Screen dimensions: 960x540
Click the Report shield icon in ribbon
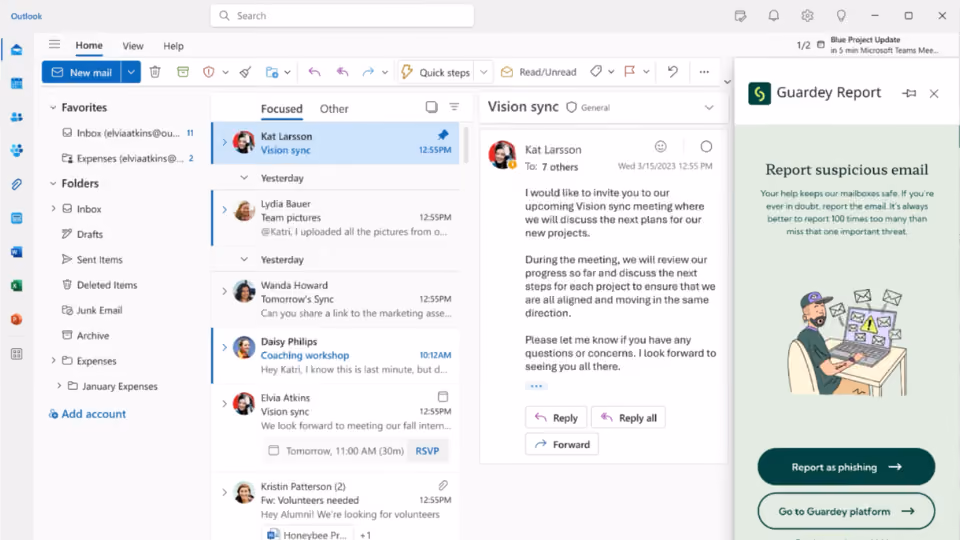tap(209, 72)
